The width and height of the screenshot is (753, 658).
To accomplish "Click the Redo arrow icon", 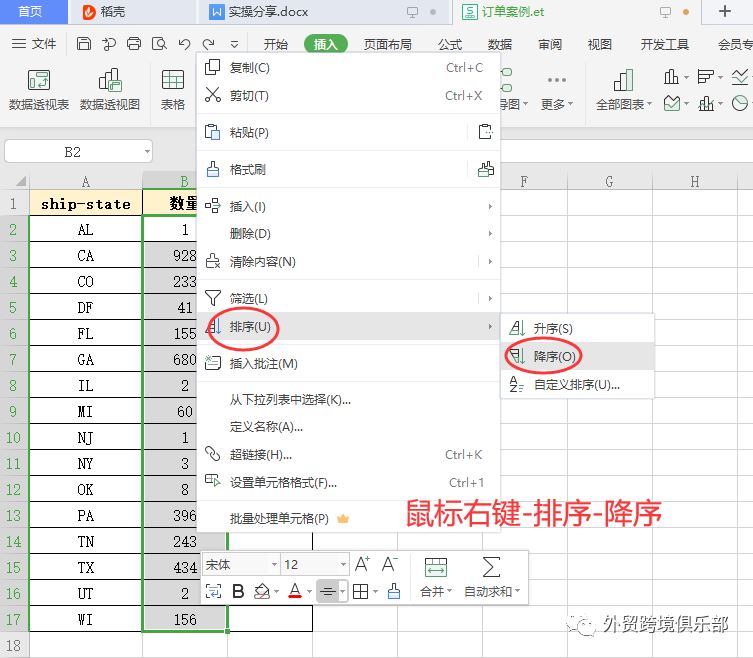I will point(208,44).
